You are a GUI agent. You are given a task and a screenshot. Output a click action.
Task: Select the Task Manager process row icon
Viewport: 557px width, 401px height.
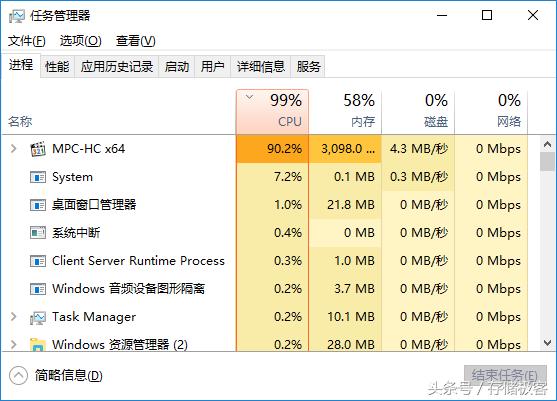38,317
